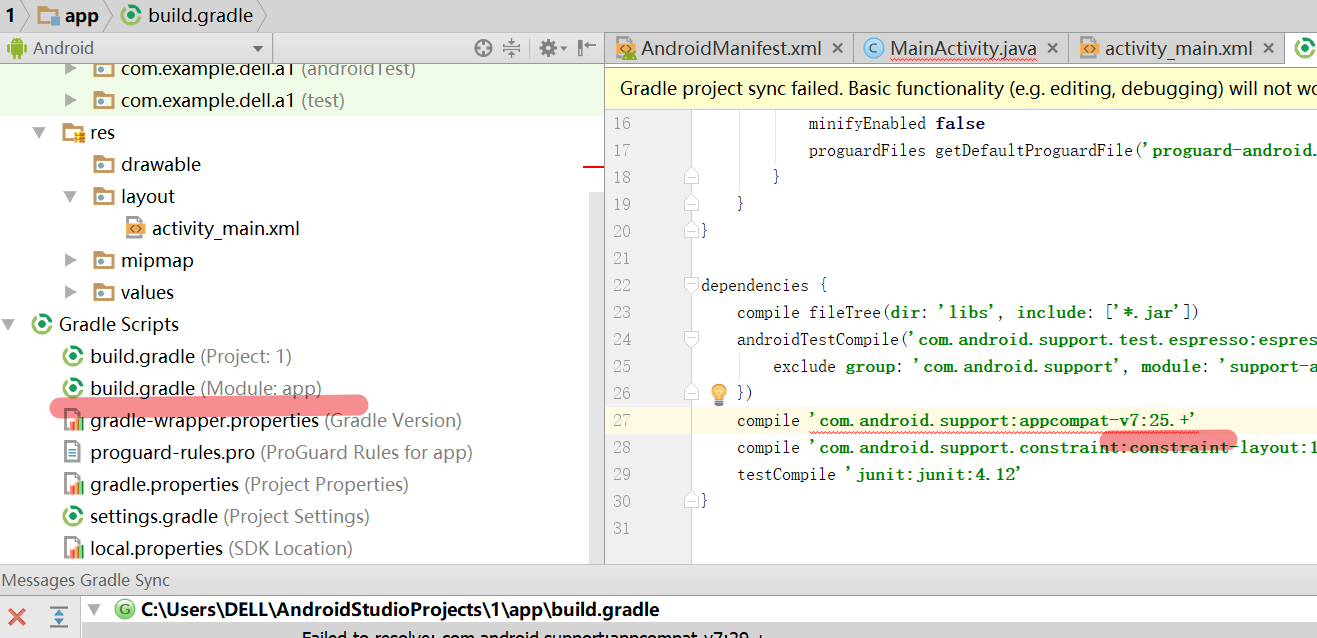Click the yellow light bulb quick-fix
This screenshot has width=1317, height=638.
tap(718, 393)
